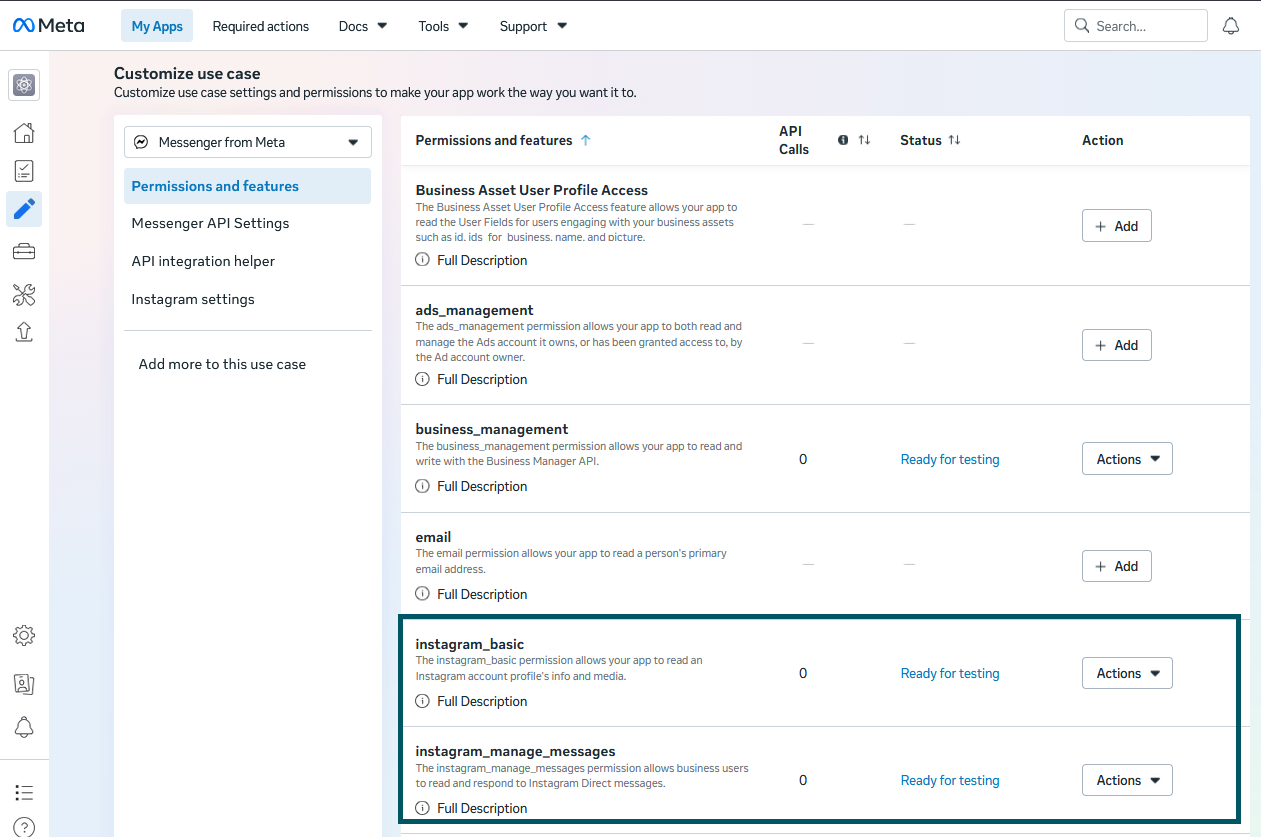Click info icon under email permission
The image size is (1261, 837).
pos(423,594)
